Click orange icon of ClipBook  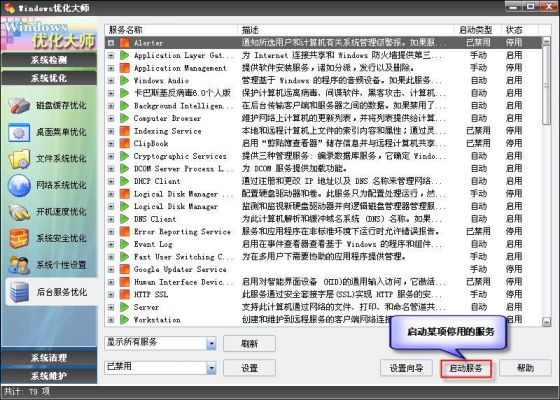click(x=125, y=143)
